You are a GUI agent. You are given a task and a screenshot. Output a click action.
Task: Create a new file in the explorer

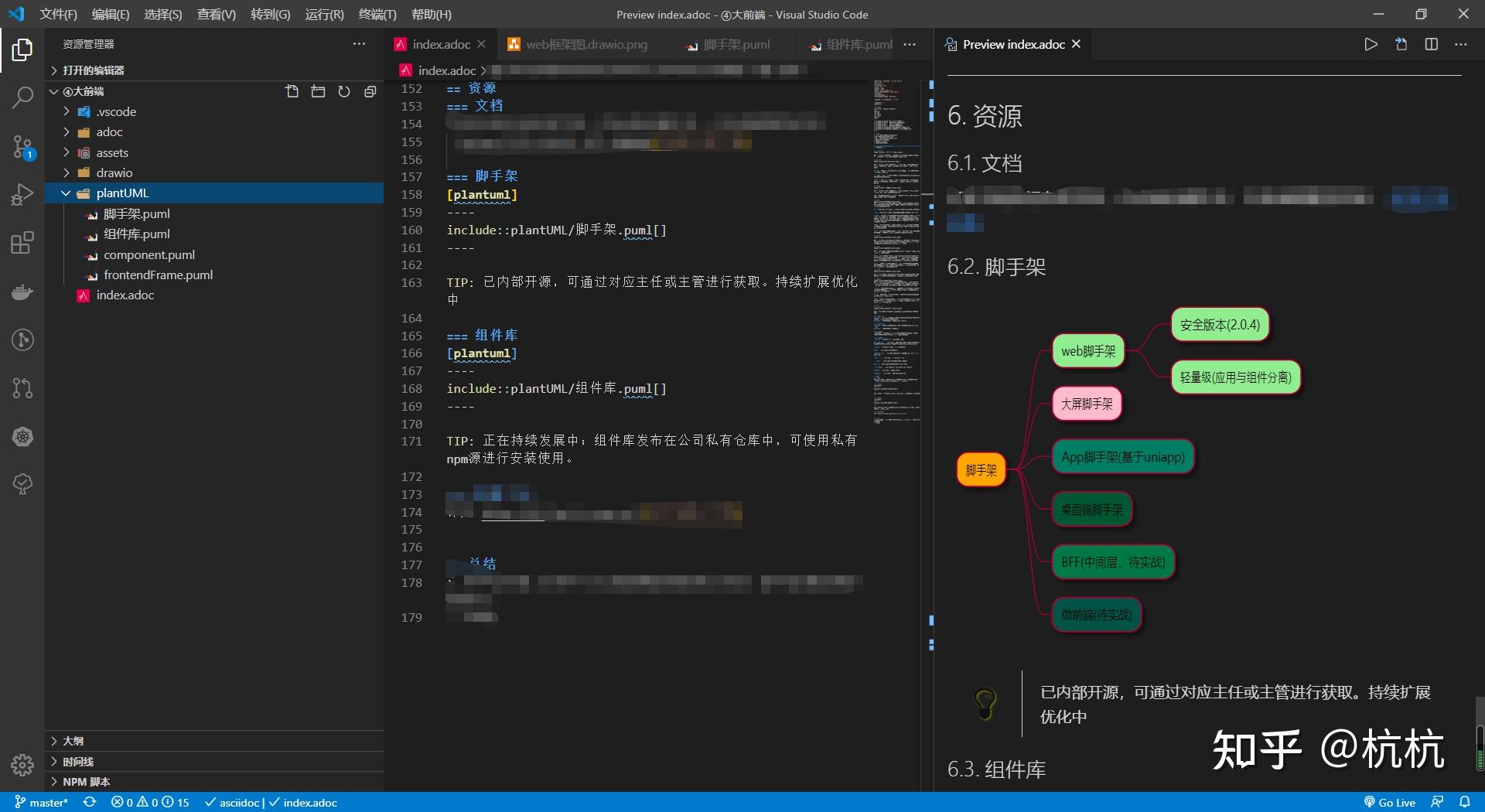pos(292,90)
